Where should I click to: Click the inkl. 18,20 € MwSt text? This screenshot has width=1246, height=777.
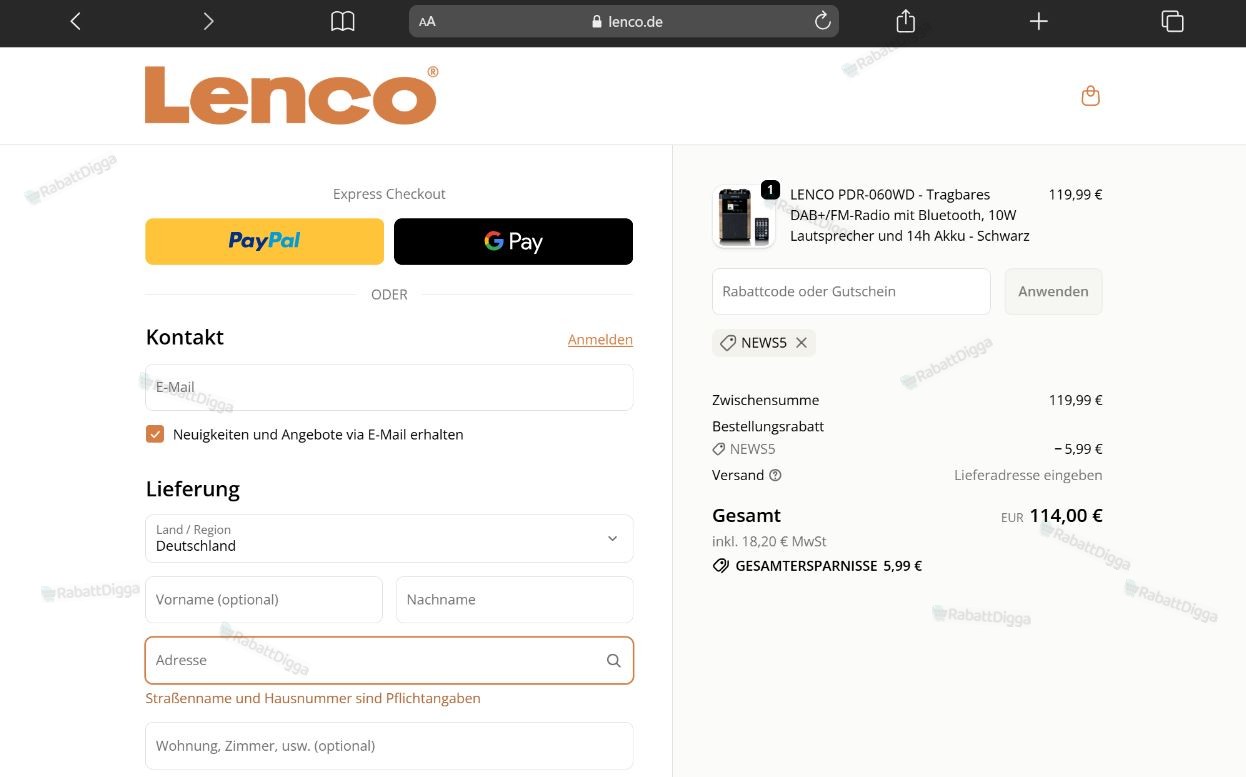[769, 541]
